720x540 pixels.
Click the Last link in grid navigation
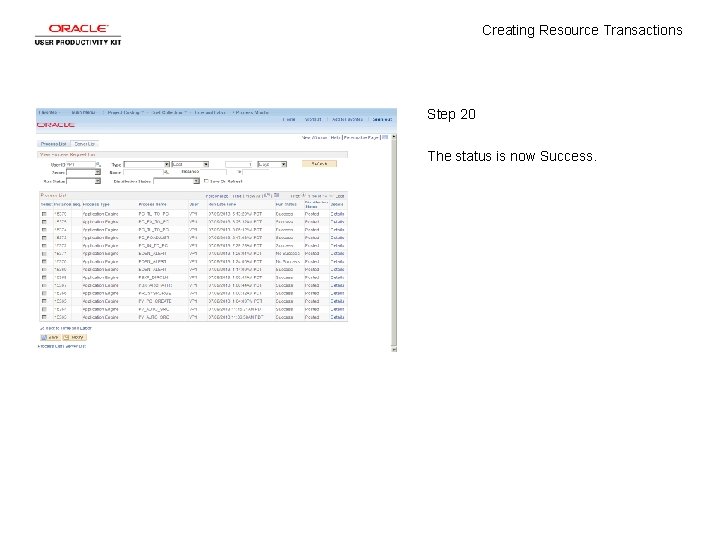pyautogui.click(x=340, y=196)
